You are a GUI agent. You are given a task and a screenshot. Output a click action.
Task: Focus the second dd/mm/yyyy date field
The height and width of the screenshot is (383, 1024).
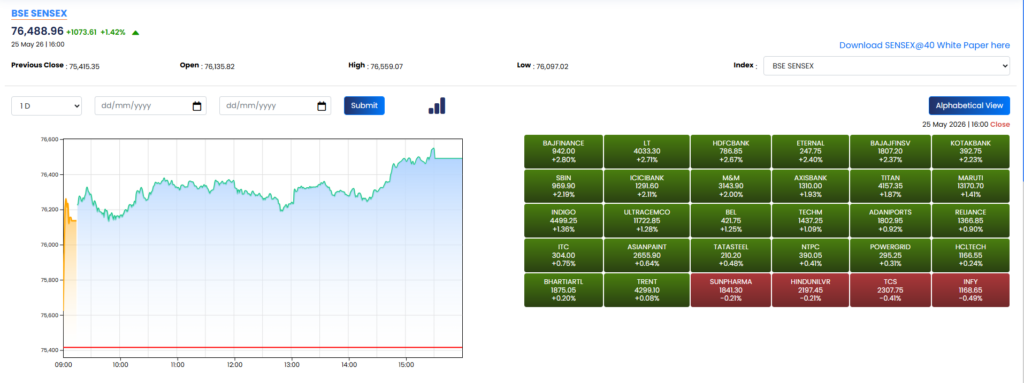coord(275,106)
